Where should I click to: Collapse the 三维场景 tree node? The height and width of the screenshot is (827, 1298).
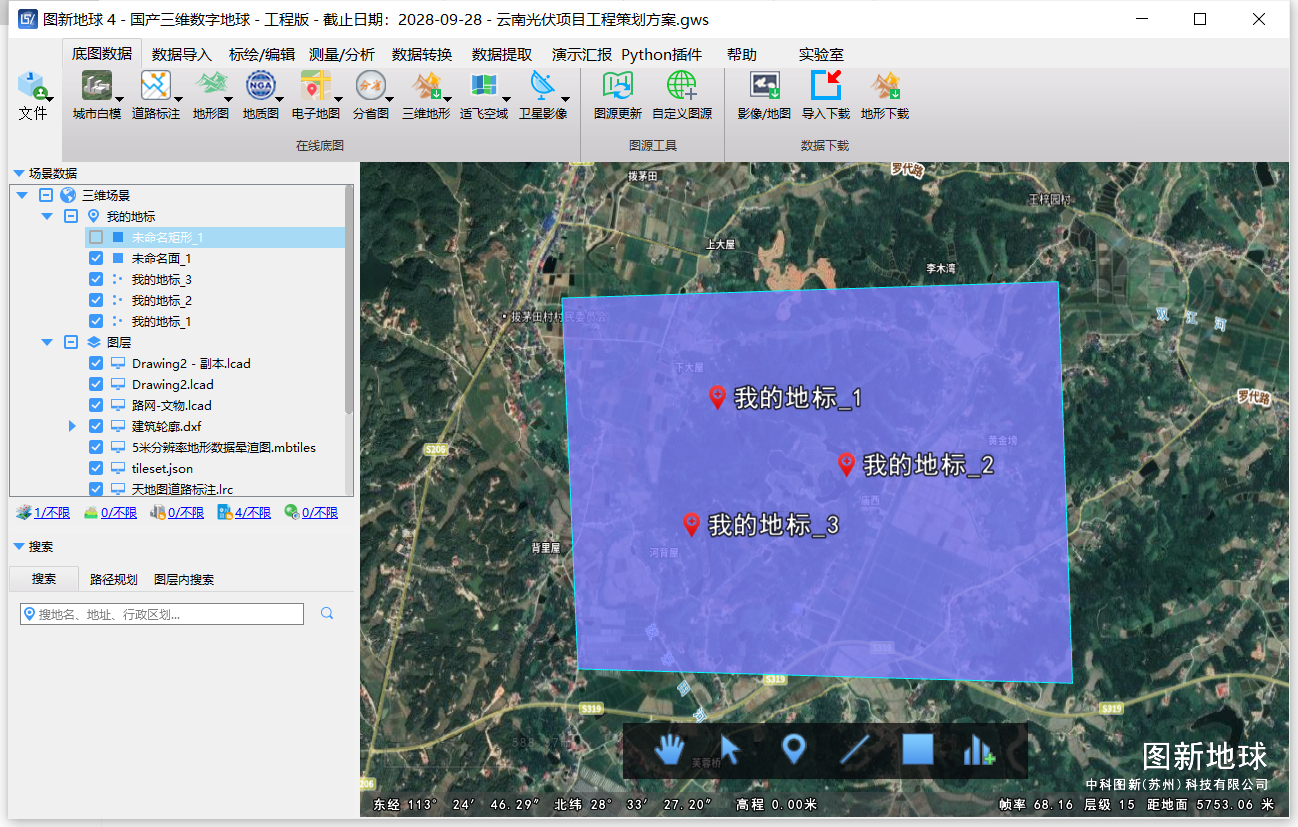pos(24,195)
